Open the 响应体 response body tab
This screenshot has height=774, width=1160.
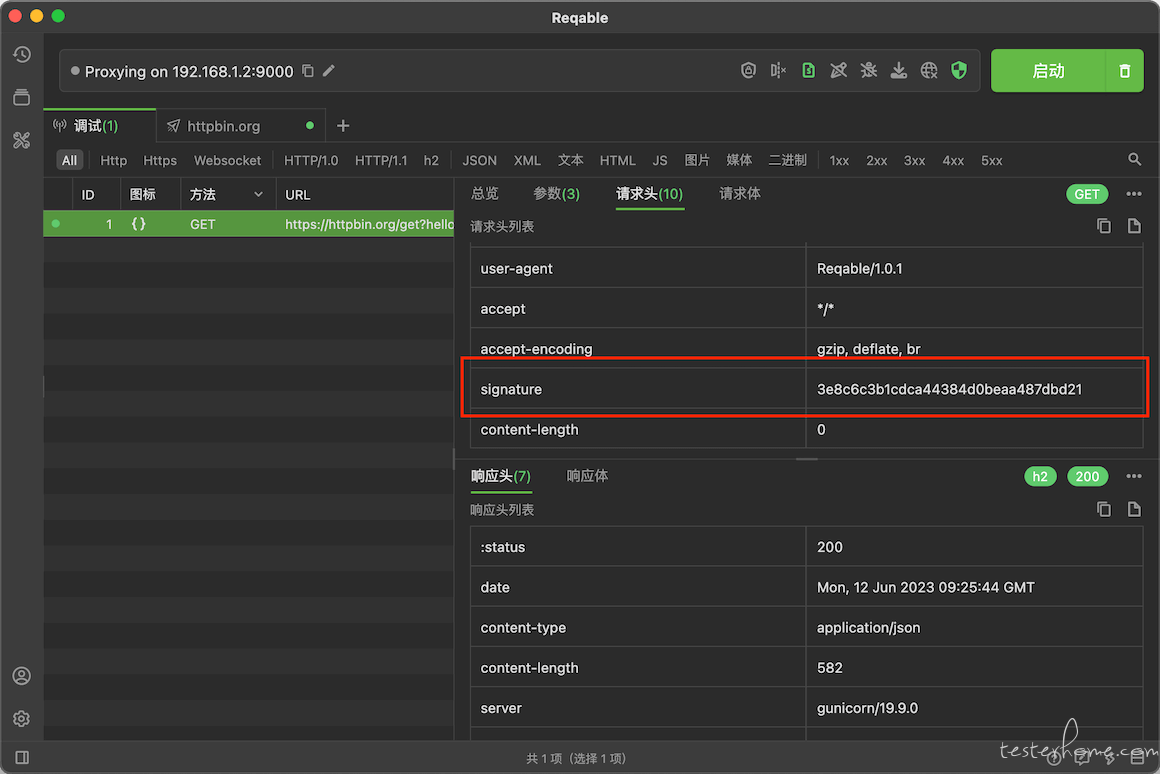(x=587, y=477)
